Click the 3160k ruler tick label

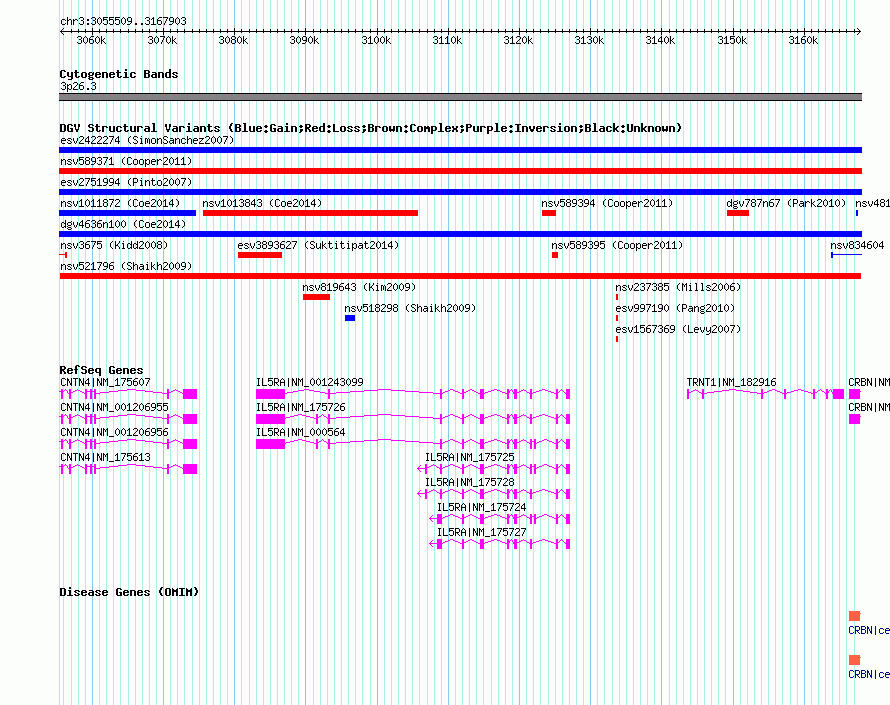pos(803,40)
